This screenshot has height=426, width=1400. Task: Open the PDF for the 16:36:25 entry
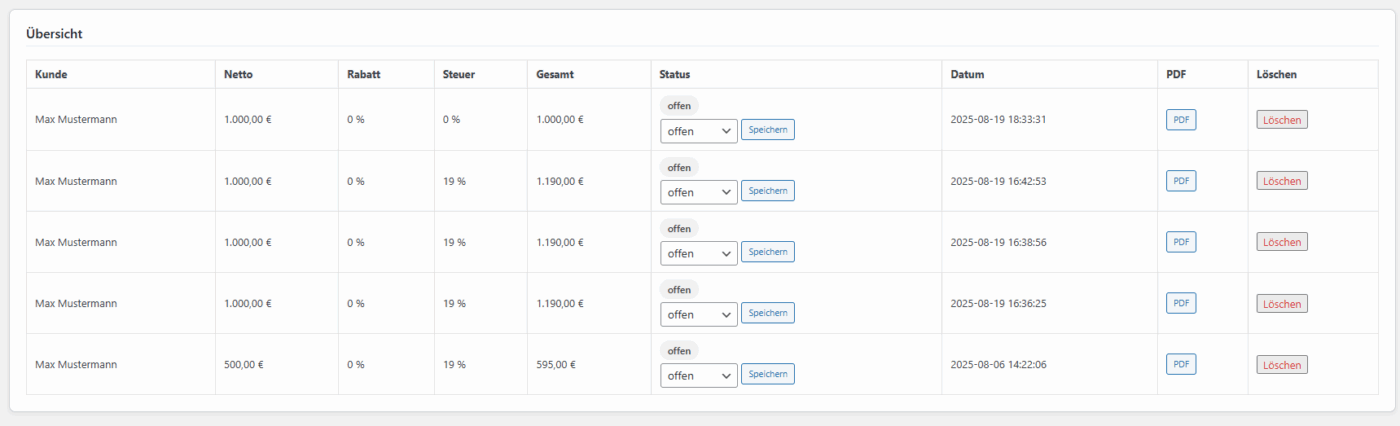coord(1181,303)
